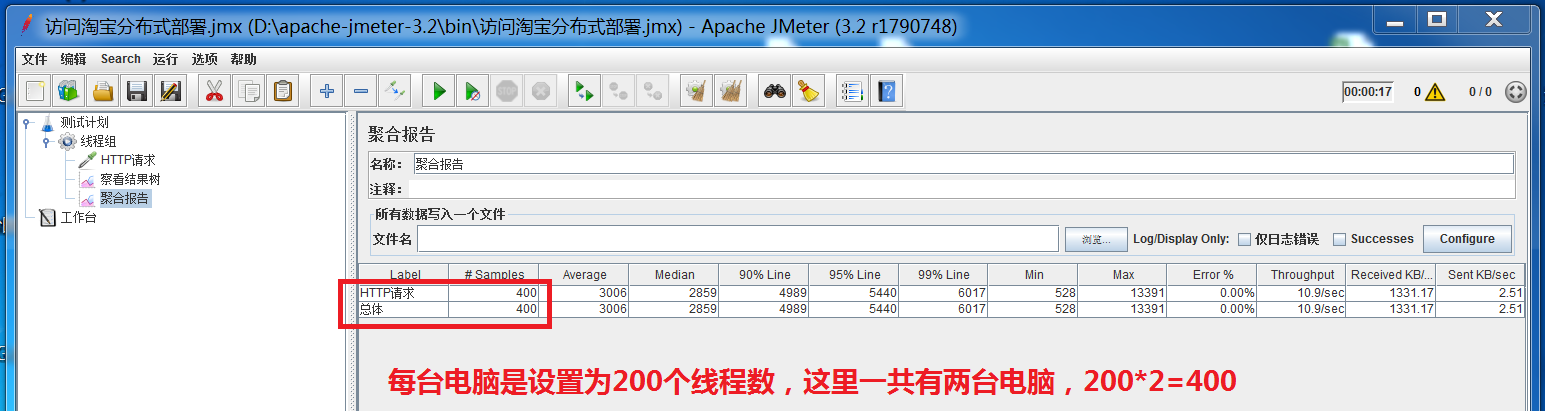Click the Toggle enabled state icon
Viewport: 1545px width, 411px height.
[x=395, y=92]
